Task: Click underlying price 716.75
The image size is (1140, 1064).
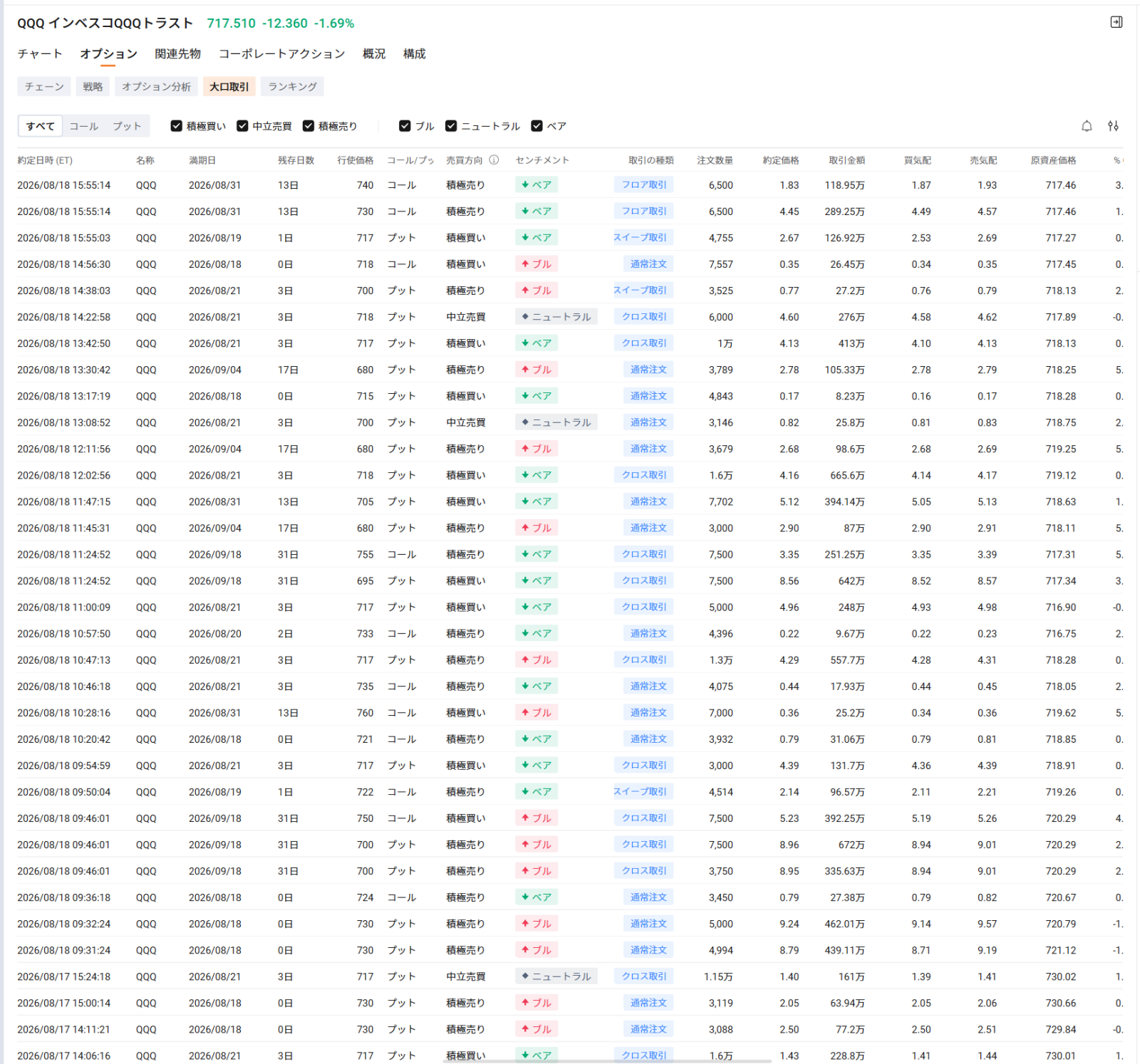Action: point(1061,634)
